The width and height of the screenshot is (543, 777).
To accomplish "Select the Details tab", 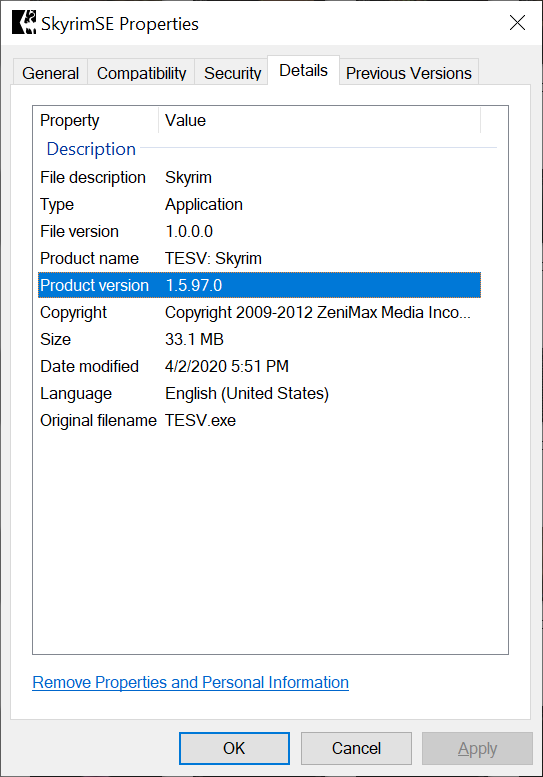I will pos(303,70).
